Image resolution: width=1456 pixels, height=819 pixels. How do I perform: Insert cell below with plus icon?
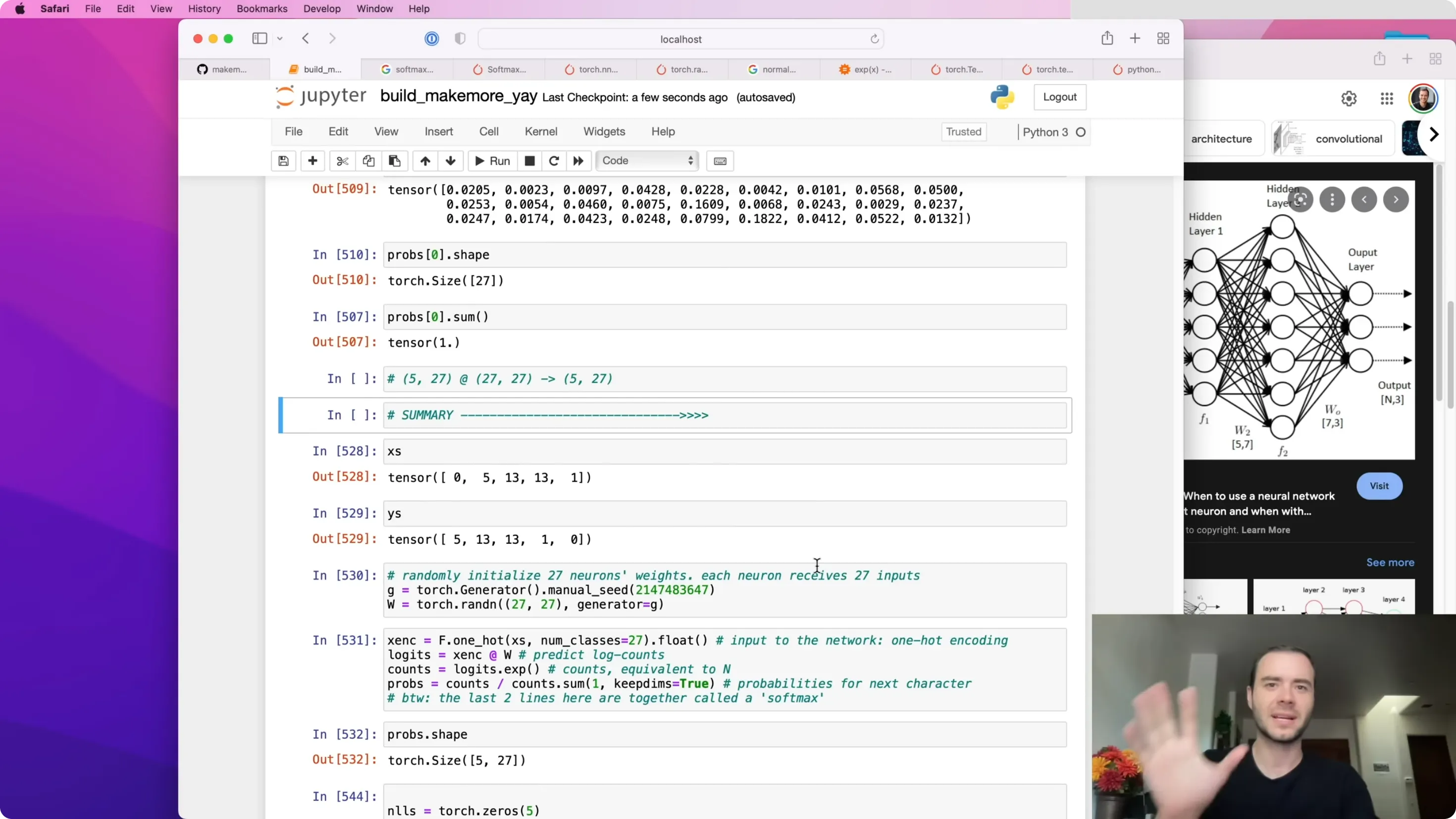click(312, 161)
